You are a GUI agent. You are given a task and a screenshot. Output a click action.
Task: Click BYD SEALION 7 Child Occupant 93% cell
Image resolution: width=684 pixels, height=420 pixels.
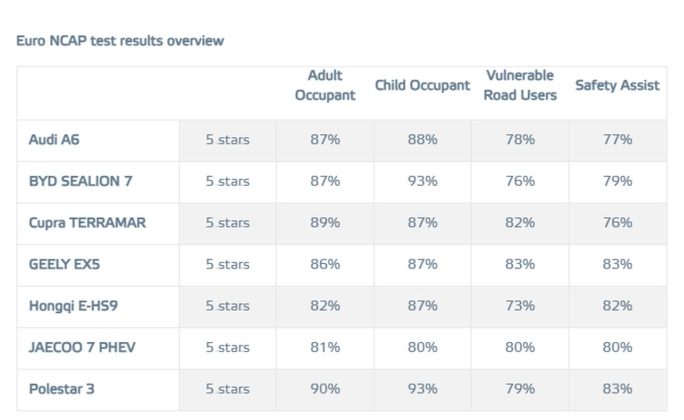pos(422,181)
